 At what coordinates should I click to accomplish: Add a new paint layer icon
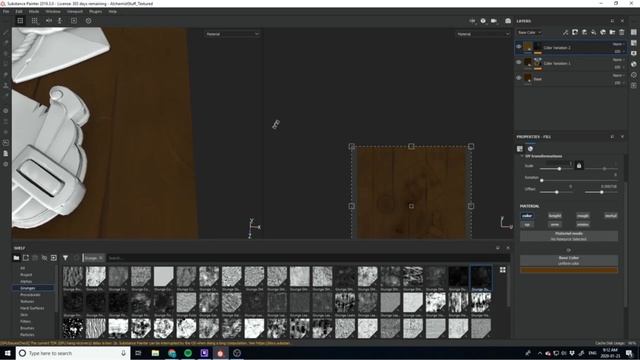(584, 32)
